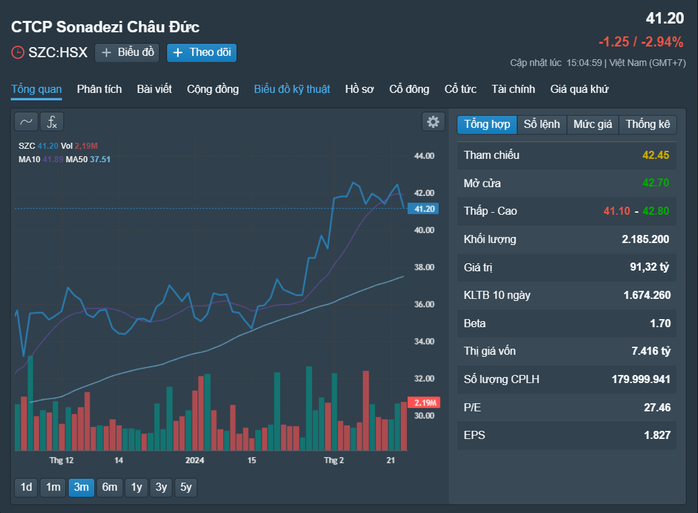Open chart settings gear icon

pos(433,122)
